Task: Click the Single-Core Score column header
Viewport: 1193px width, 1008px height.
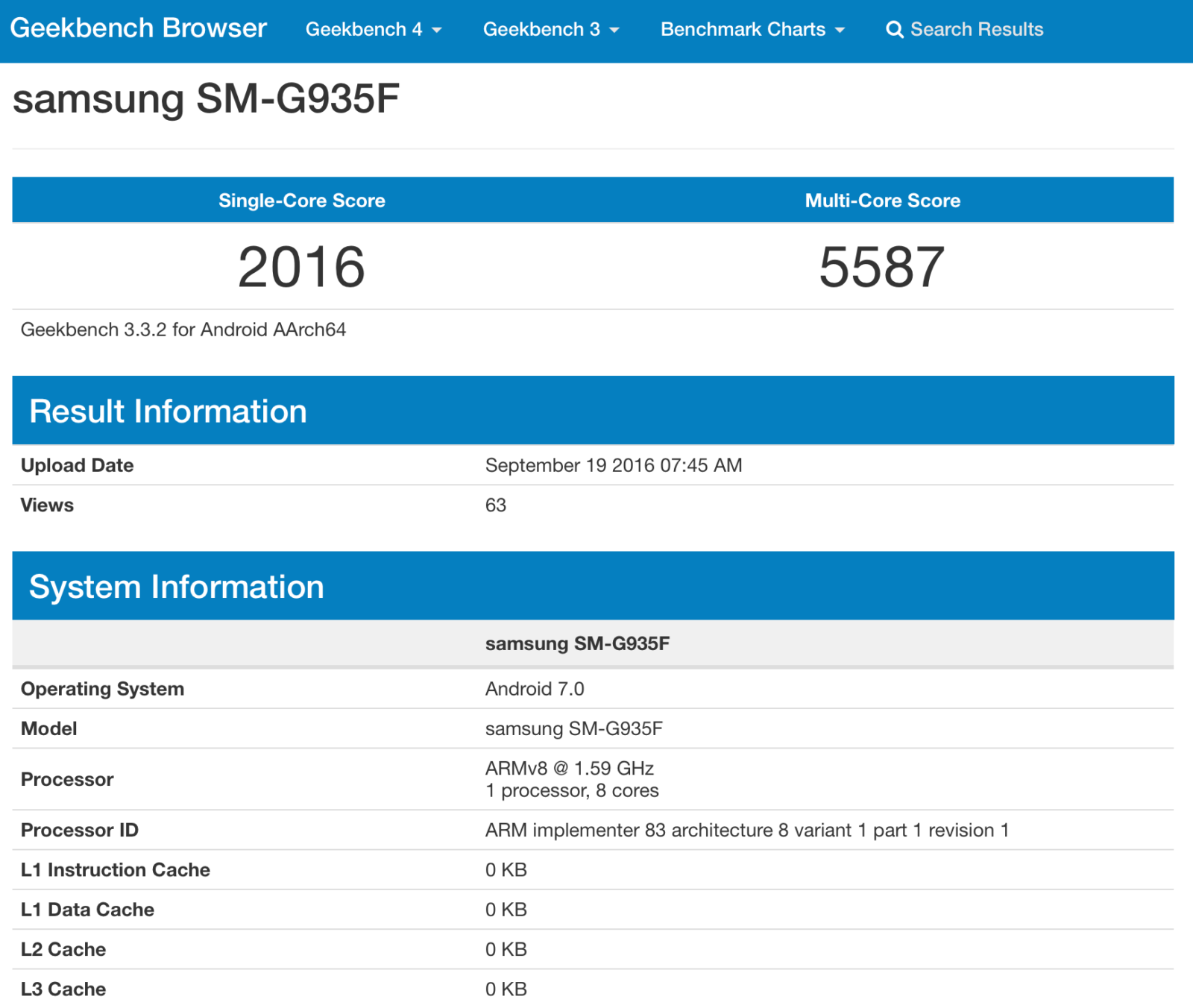Action: click(x=302, y=201)
